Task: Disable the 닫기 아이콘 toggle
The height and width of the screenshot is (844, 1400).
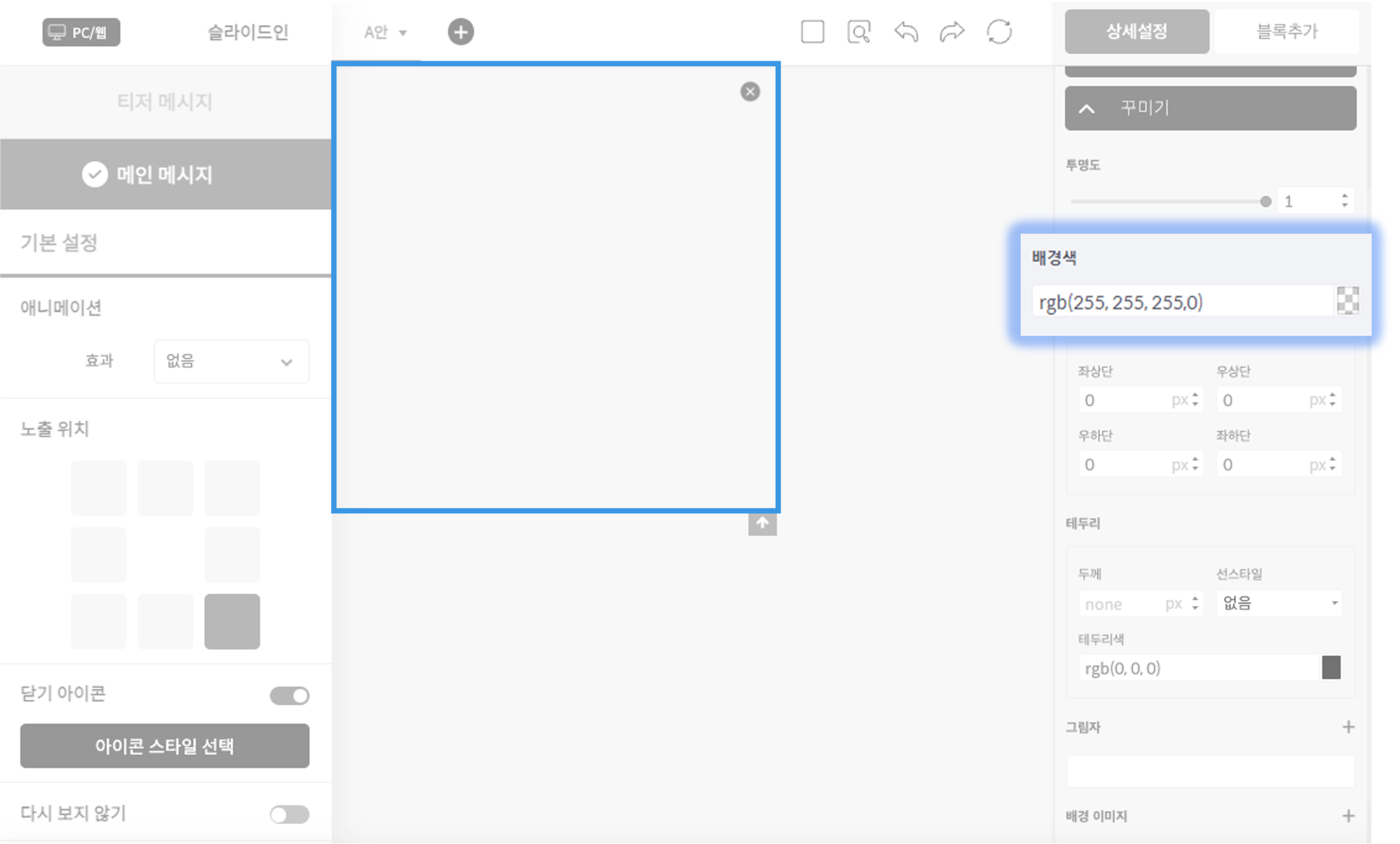Action: point(290,695)
